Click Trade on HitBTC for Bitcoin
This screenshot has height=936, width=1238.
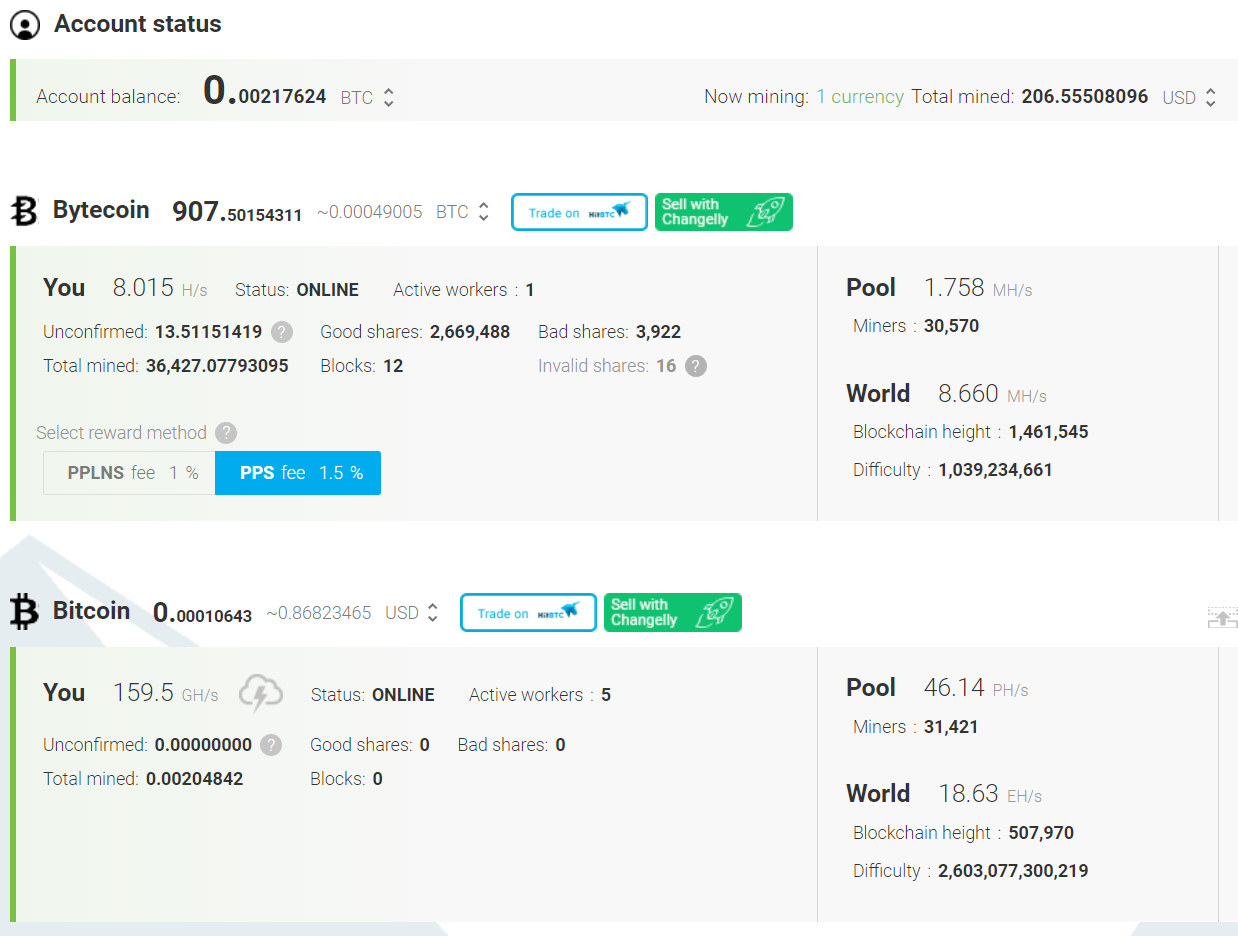528,613
